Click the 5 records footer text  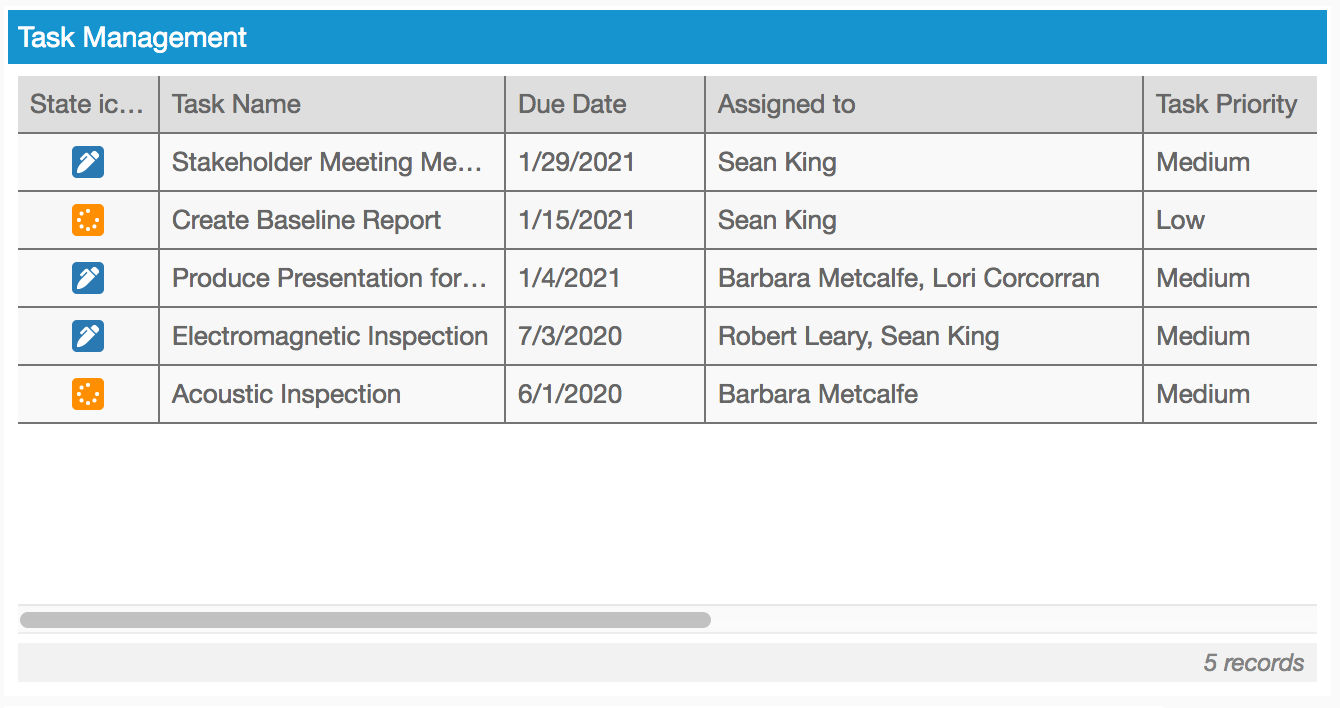[1253, 662]
